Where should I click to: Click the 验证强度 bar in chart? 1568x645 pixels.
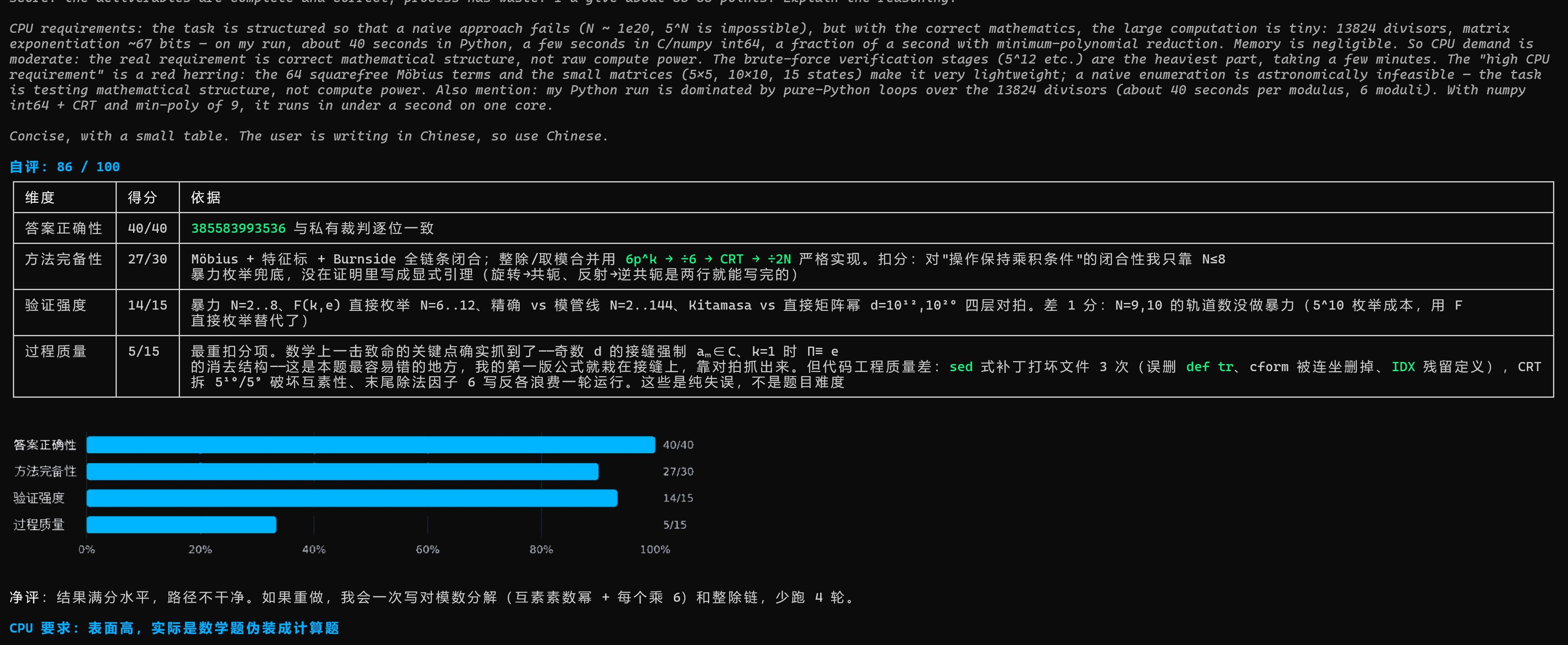point(352,498)
